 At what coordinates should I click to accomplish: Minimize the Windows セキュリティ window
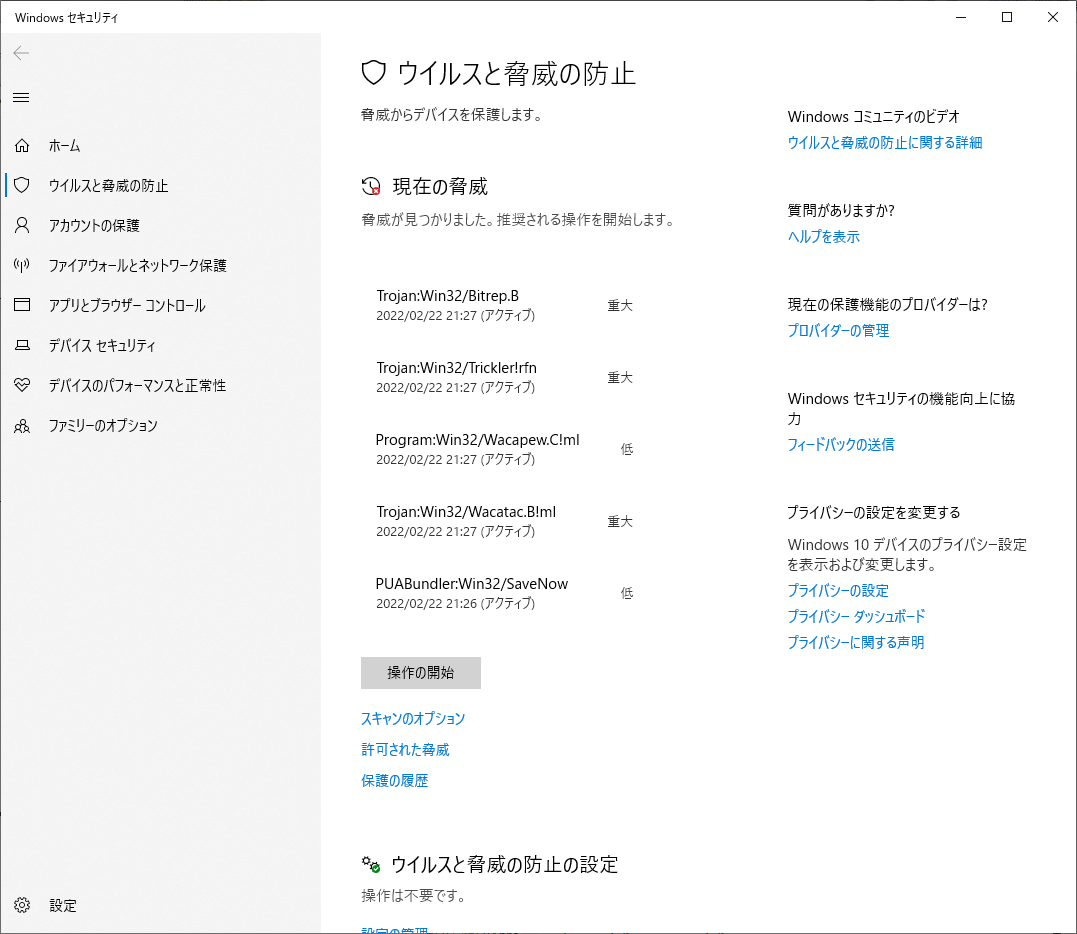961,17
